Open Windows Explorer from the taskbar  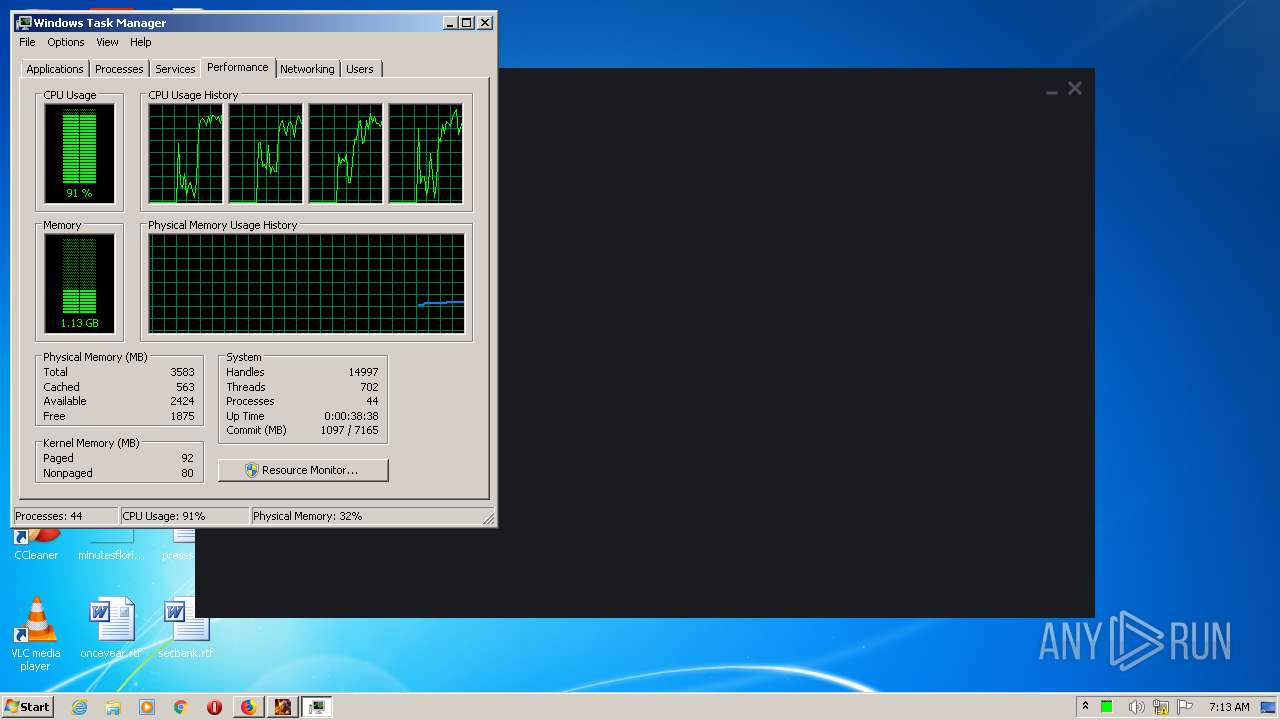pos(113,707)
